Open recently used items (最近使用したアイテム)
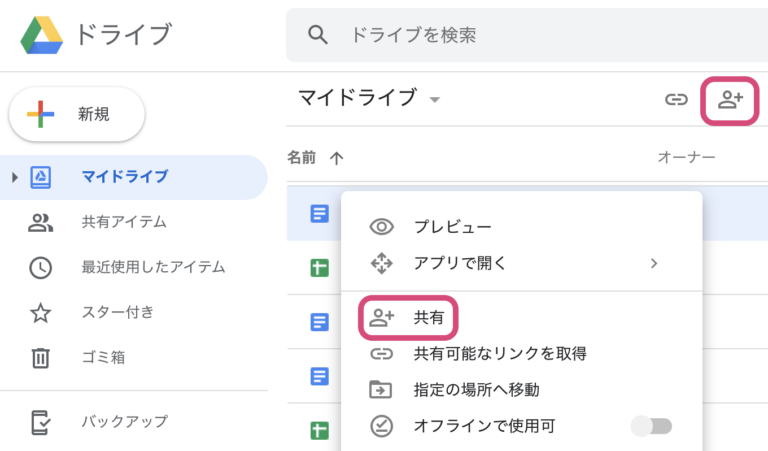 pyautogui.click(x=152, y=267)
